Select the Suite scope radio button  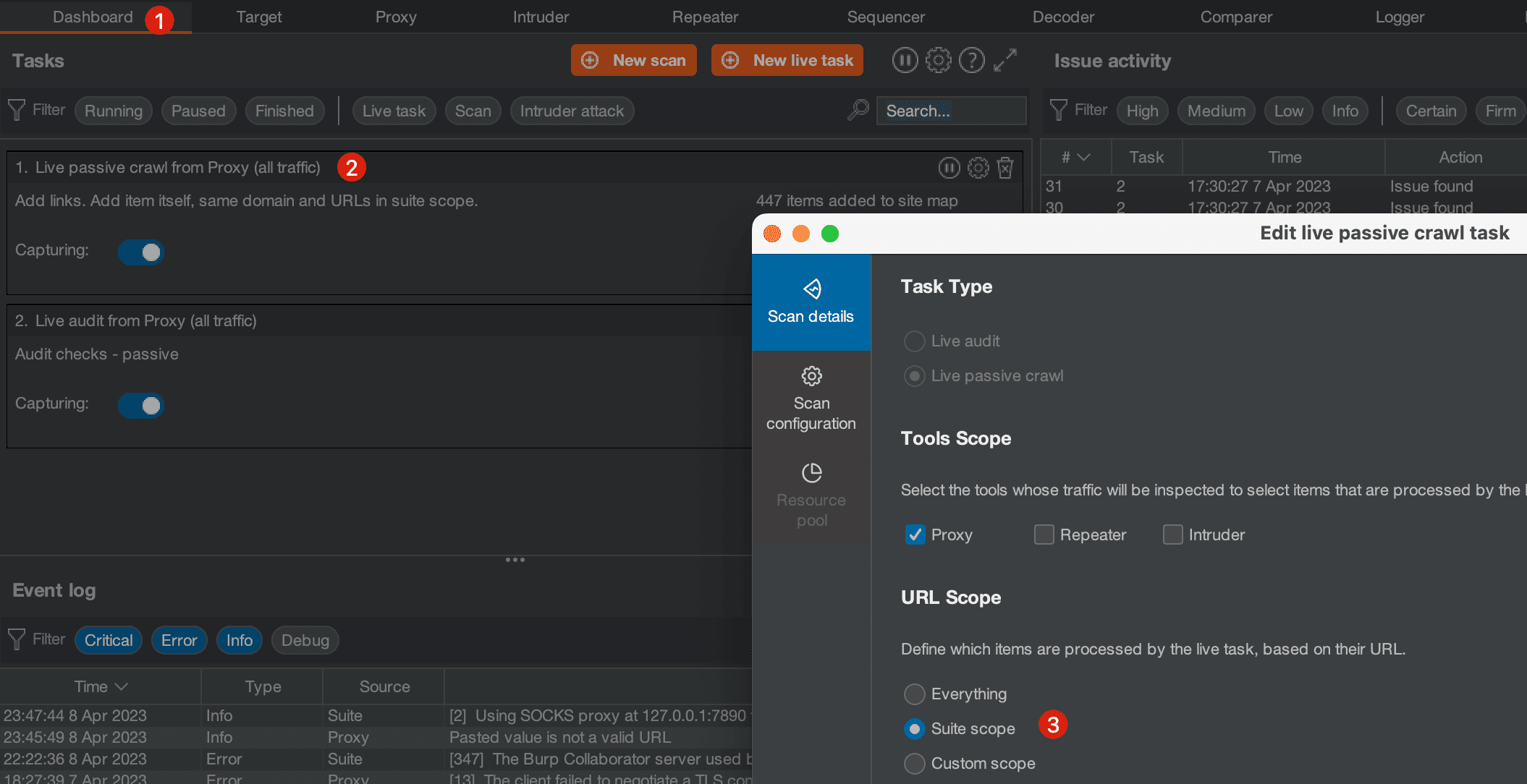915,727
